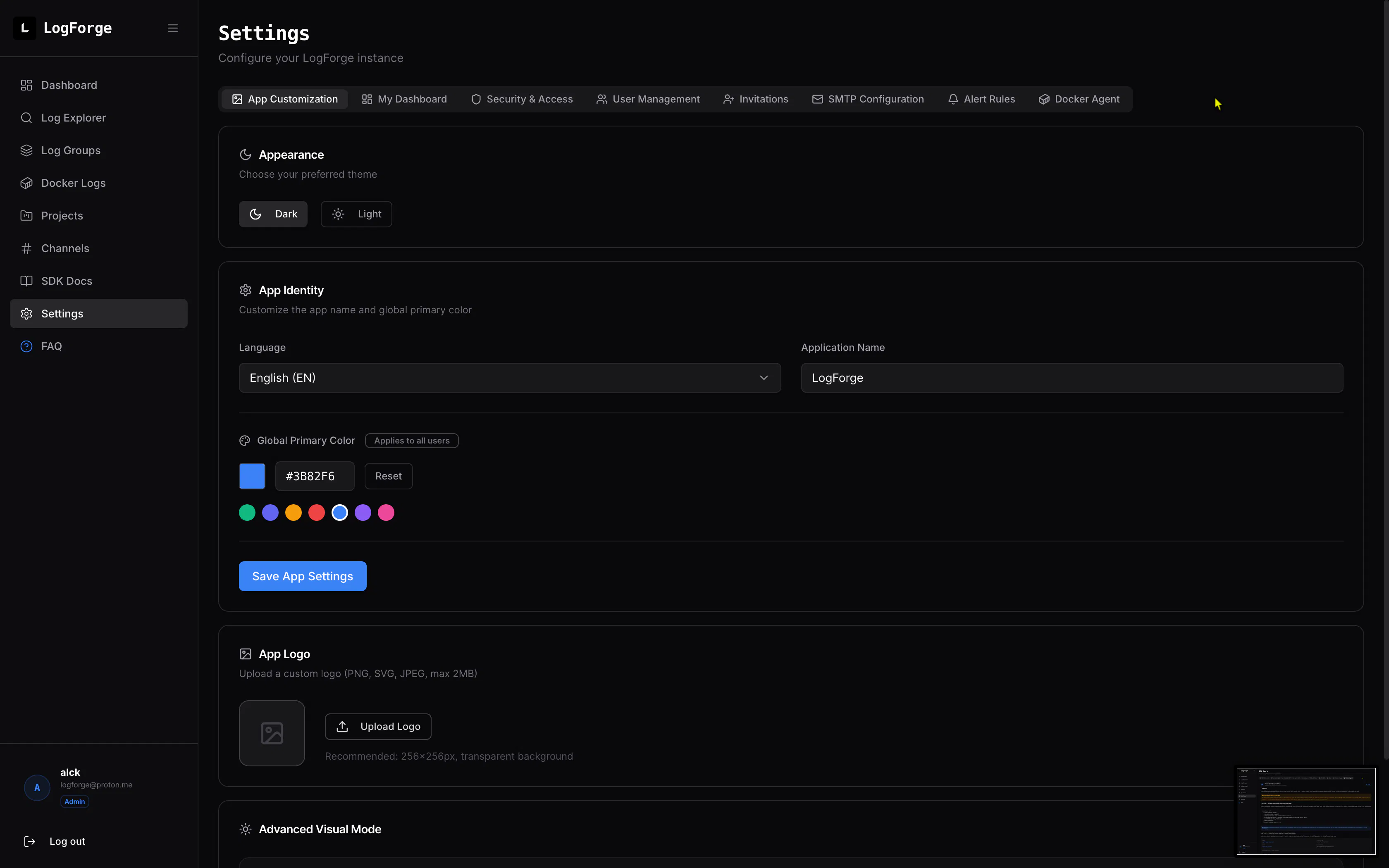Pick the selected blue preset color
Screen dimensions: 1389x868
pos(340,513)
